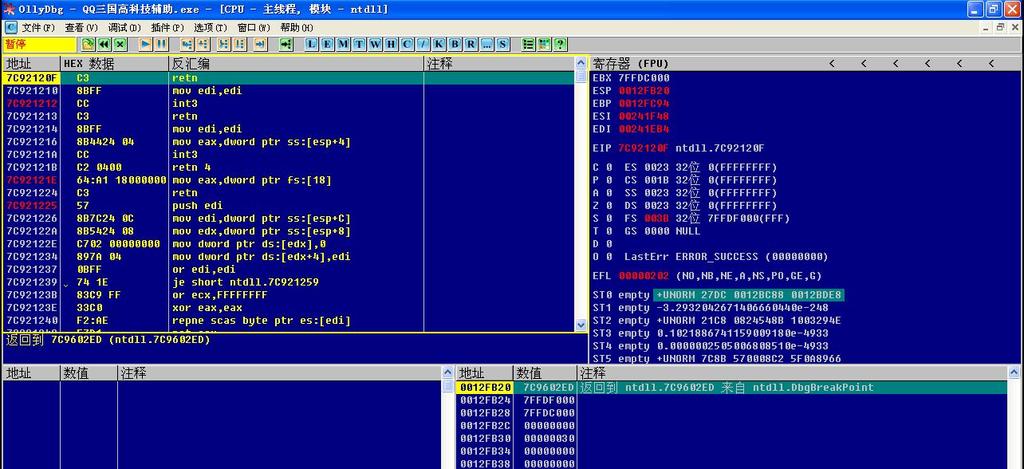Click the 数值 header in dump pane
This screenshot has height=469, width=1024.
pos(89,373)
